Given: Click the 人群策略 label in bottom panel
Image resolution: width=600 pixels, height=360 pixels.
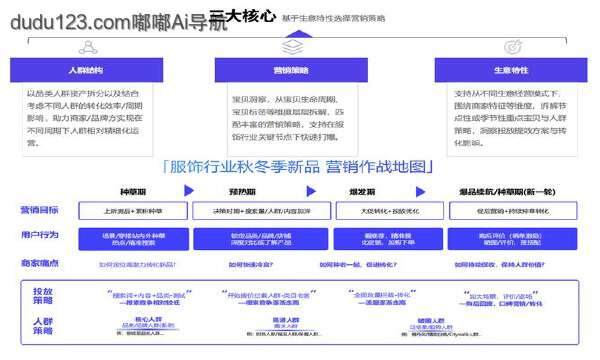Looking at the screenshot, I should point(42,326).
